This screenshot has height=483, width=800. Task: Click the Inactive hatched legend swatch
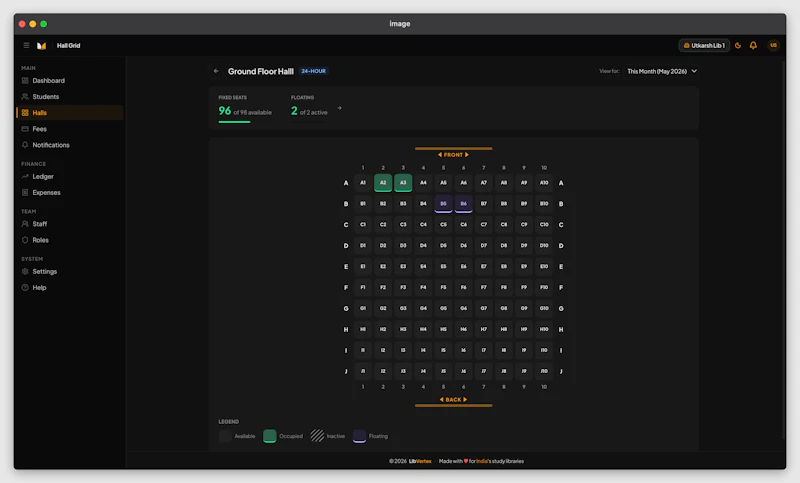tap(317, 436)
